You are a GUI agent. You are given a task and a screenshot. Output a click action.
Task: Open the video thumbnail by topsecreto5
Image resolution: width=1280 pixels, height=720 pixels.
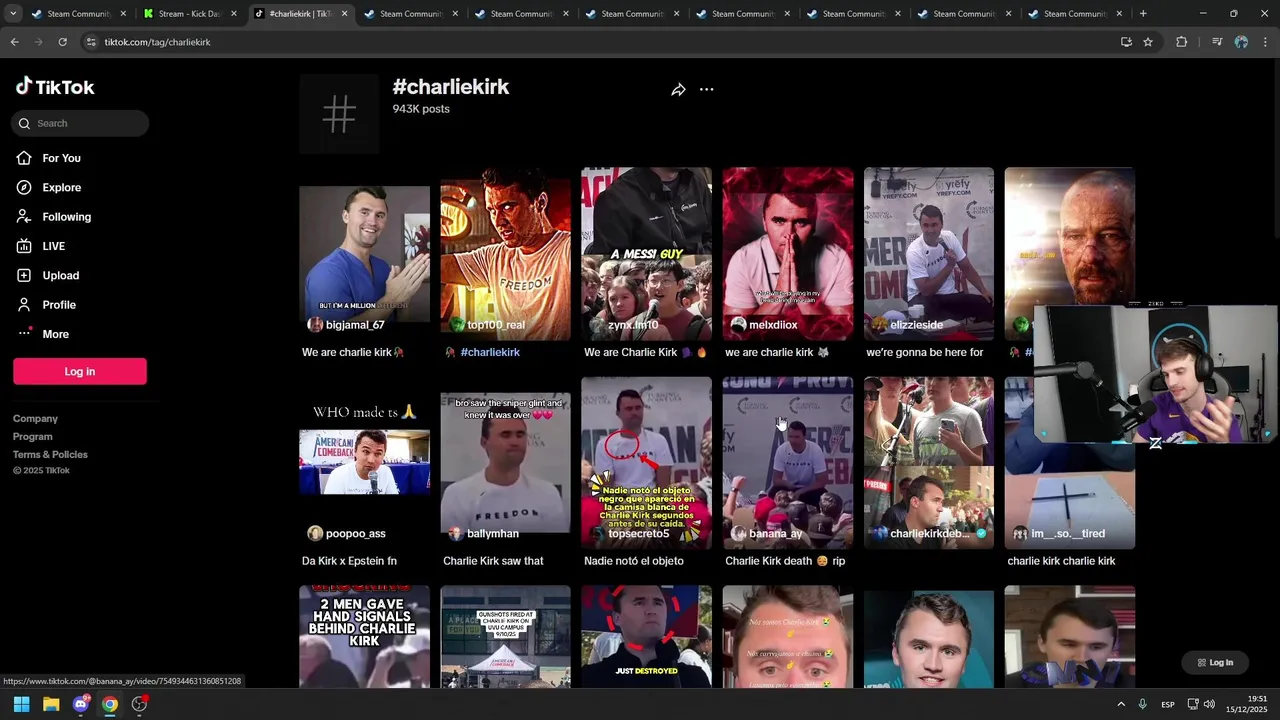tap(646, 462)
